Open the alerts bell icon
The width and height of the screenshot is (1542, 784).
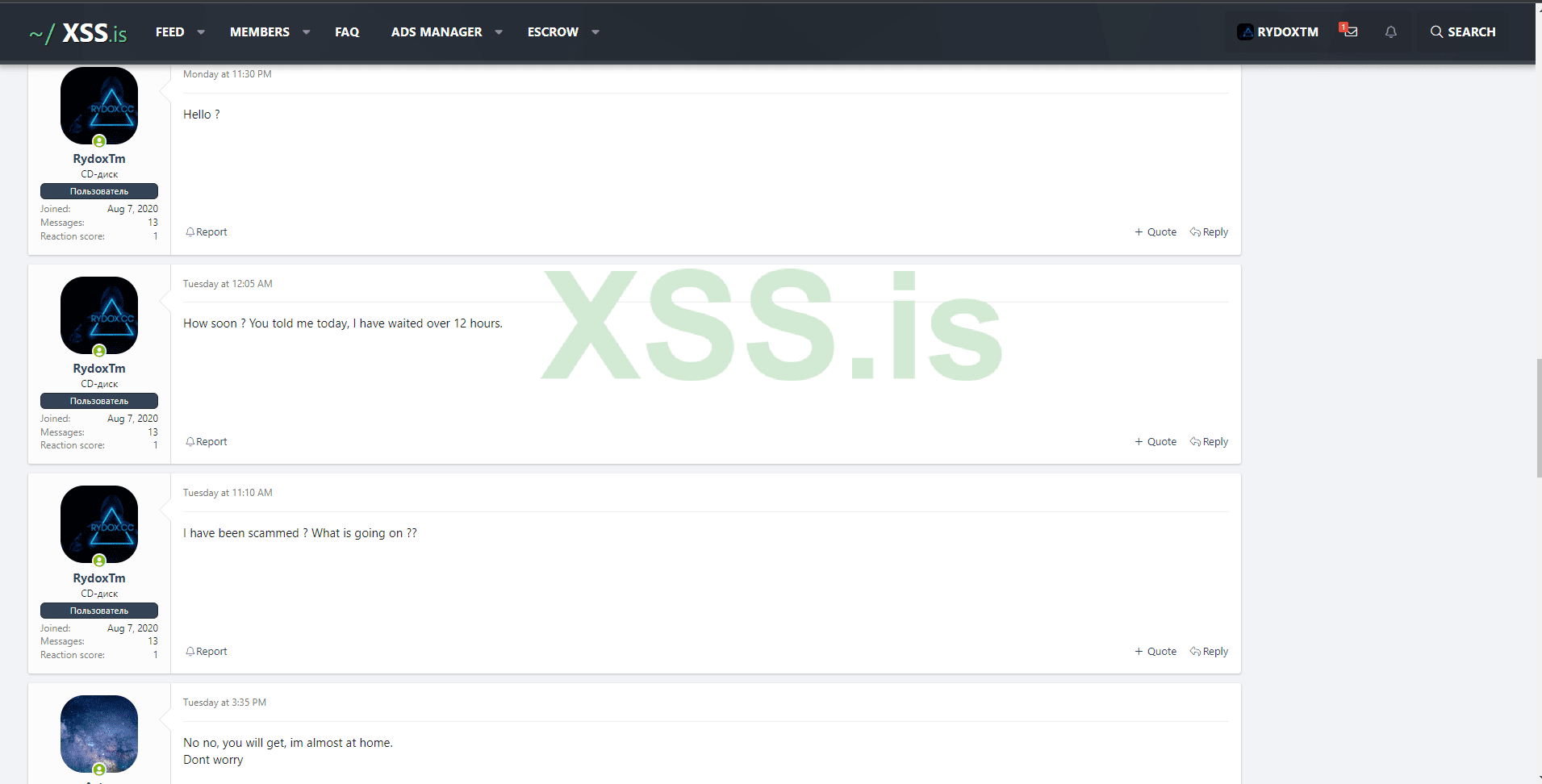[x=1391, y=32]
